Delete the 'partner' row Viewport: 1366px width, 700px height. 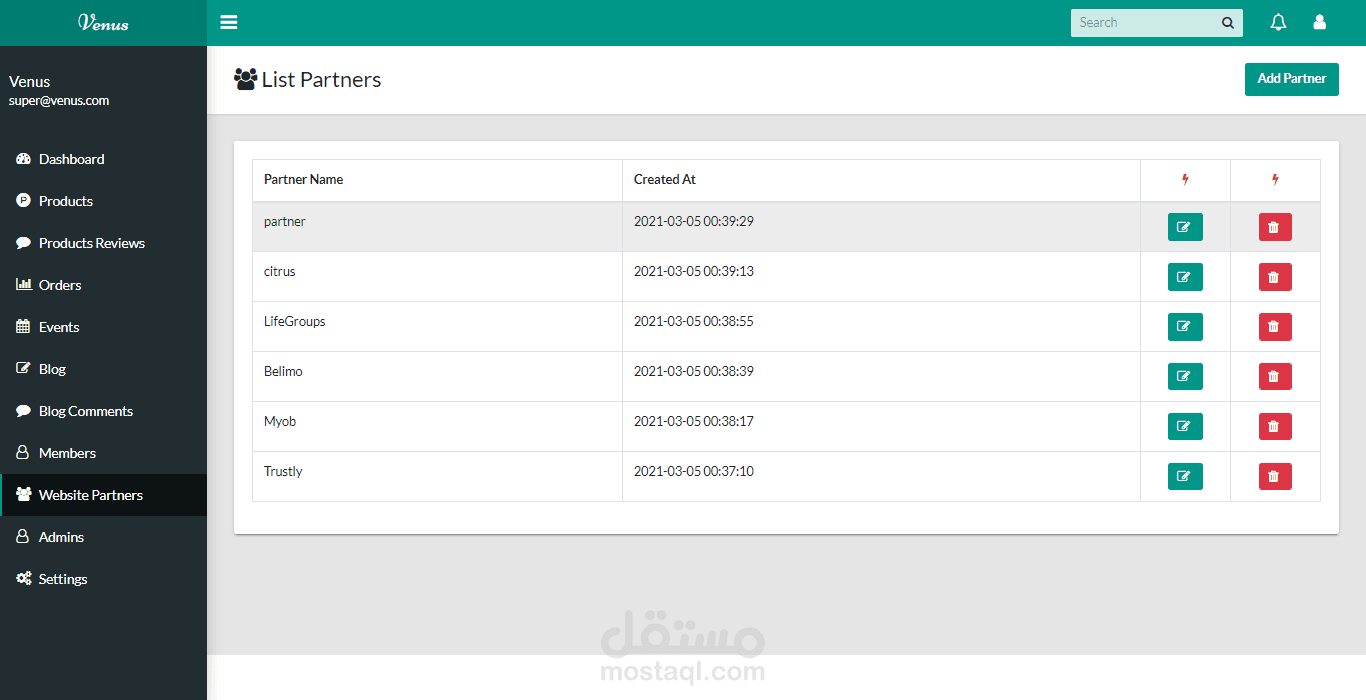tap(1275, 227)
